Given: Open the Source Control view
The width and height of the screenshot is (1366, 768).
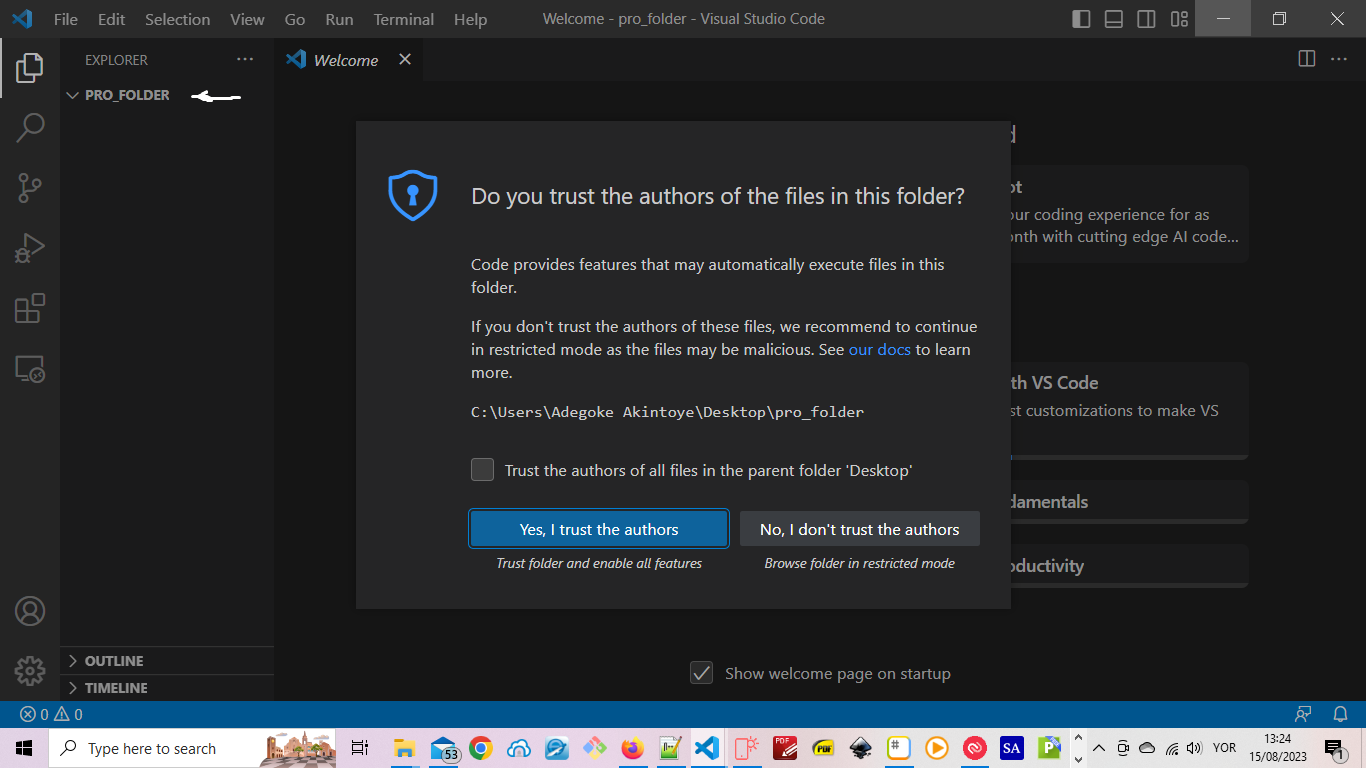Looking at the screenshot, I should (30, 187).
